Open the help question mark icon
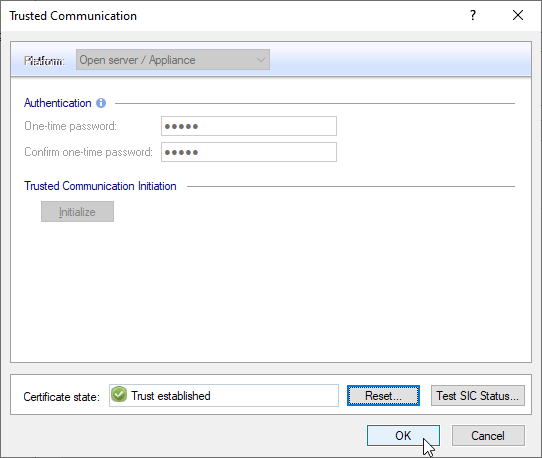 click(473, 16)
